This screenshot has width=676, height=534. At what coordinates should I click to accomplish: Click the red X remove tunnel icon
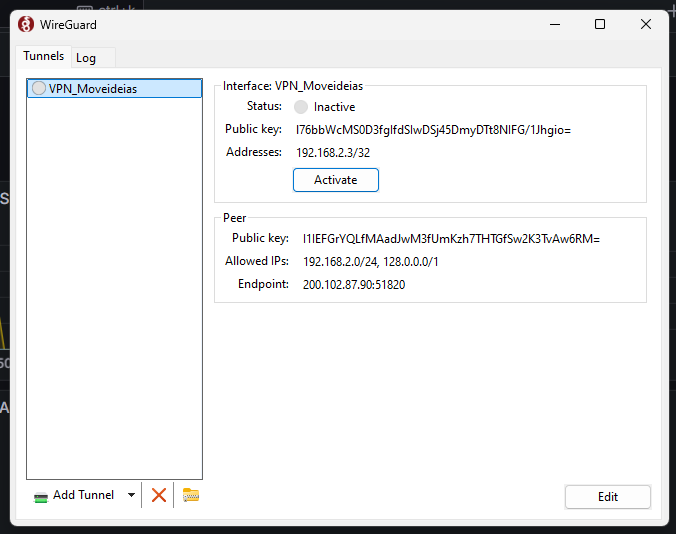pyautogui.click(x=158, y=495)
